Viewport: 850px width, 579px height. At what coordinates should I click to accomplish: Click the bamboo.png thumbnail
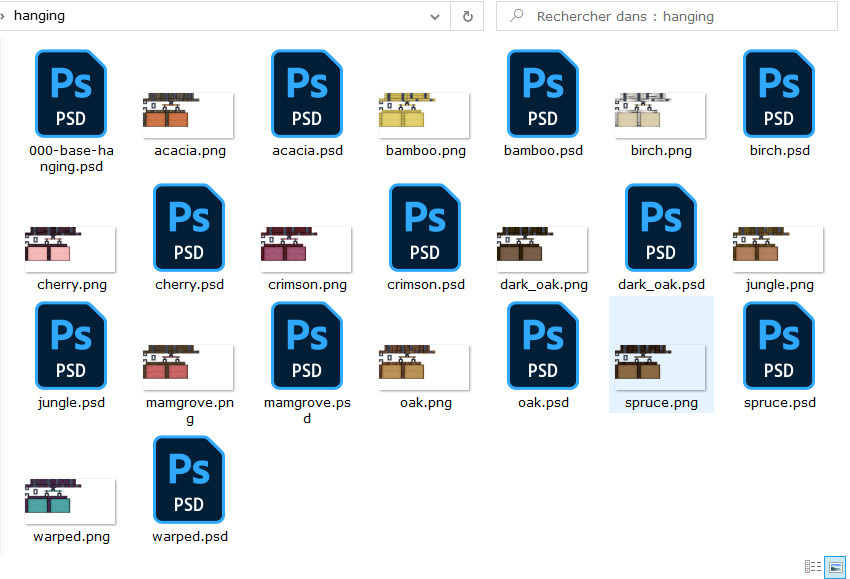click(x=425, y=114)
